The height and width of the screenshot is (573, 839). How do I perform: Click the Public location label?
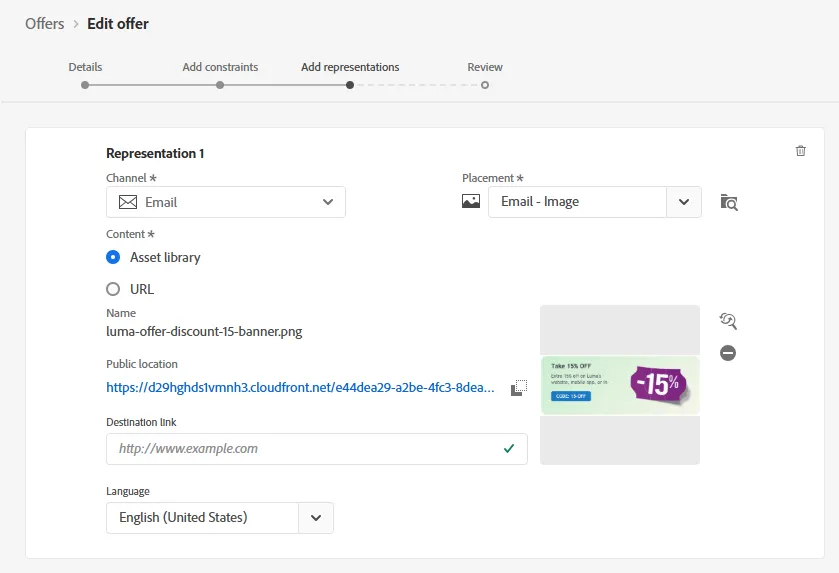[142, 364]
